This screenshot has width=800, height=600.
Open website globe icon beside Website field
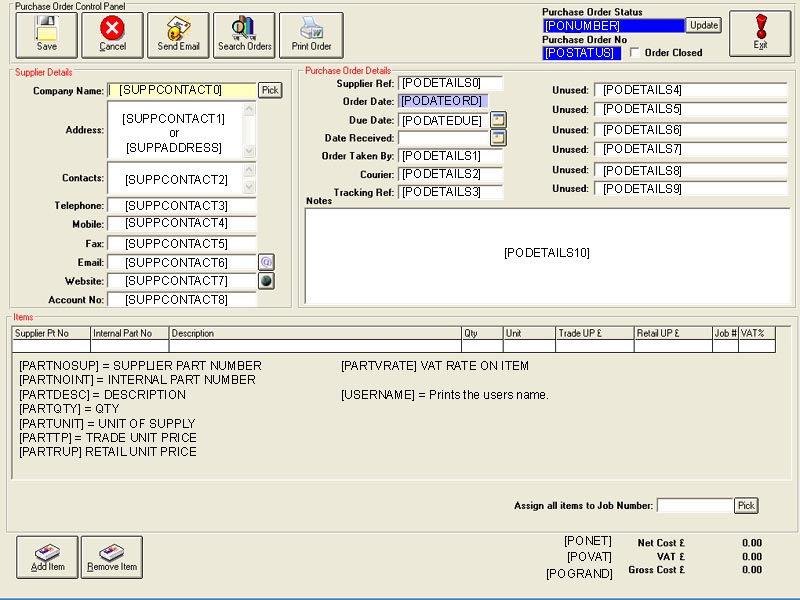266,281
